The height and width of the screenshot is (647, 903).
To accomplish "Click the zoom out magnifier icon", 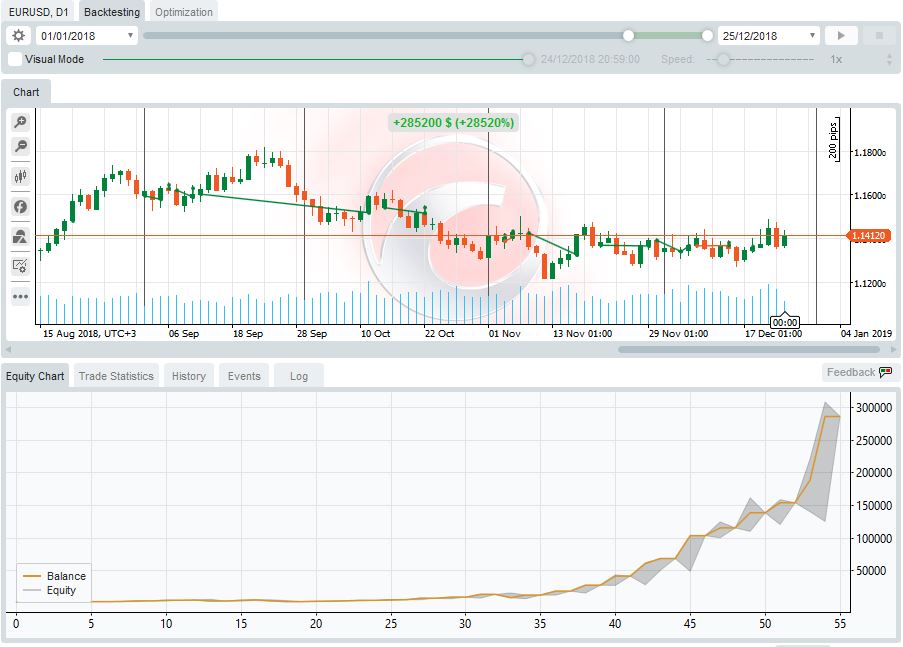I will pyautogui.click(x=20, y=146).
